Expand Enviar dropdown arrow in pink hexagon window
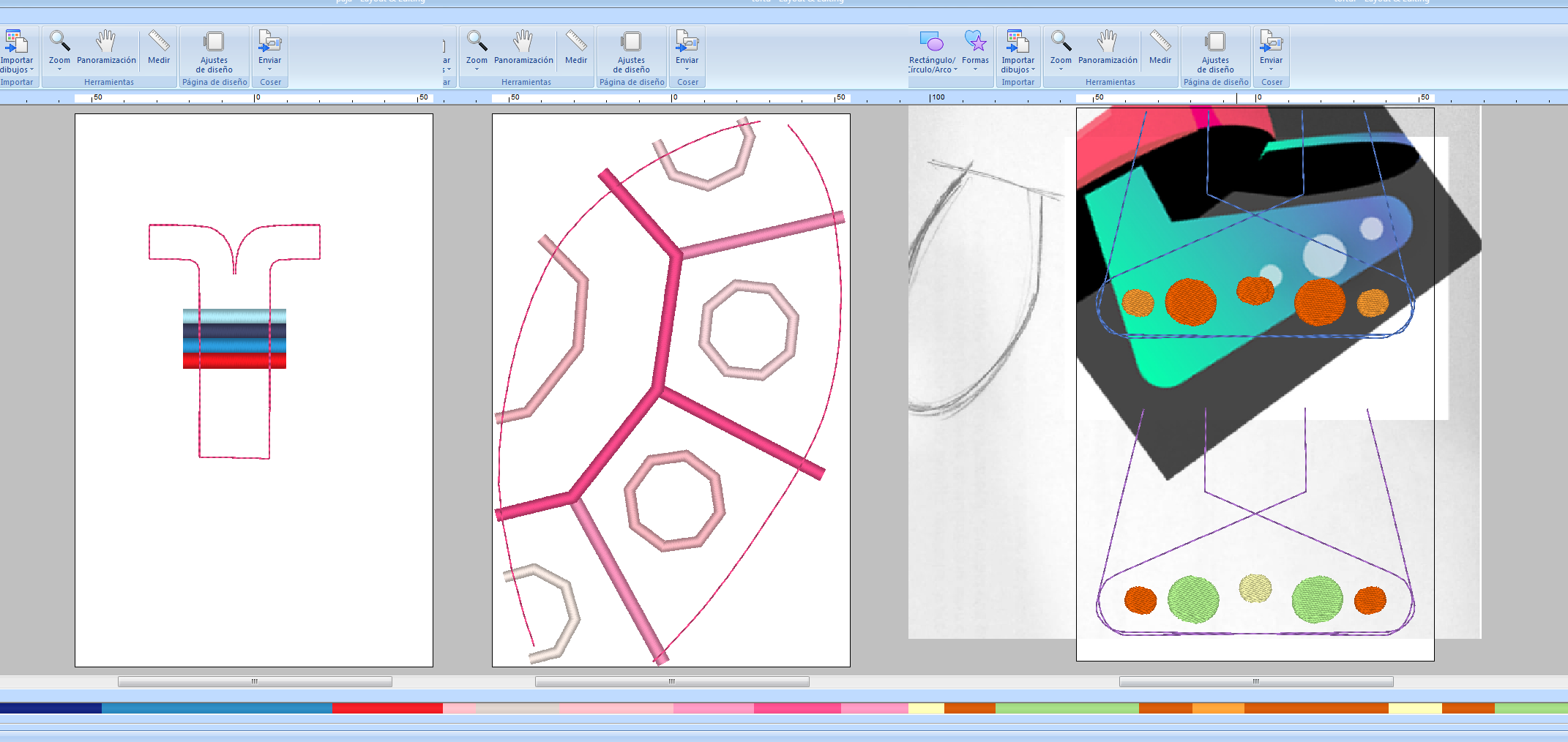 pos(687,70)
